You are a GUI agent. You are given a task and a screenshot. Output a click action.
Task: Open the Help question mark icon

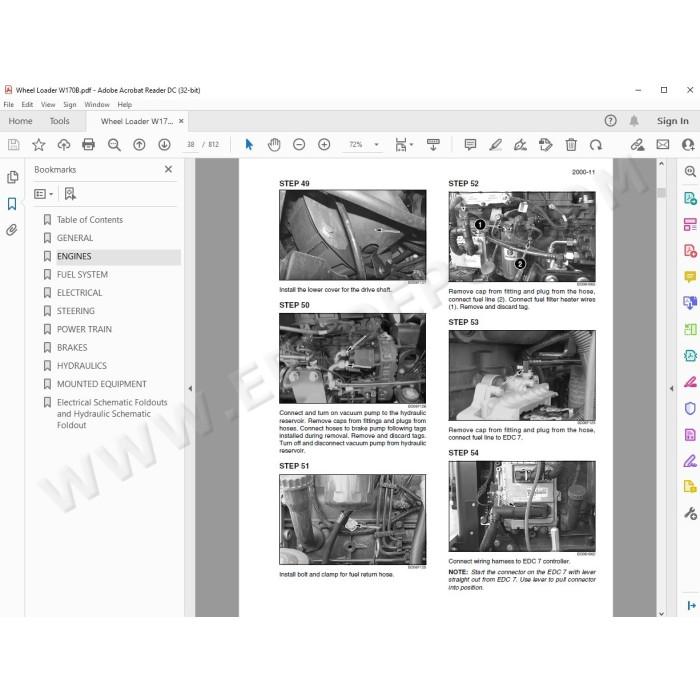pyautogui.click(x=610, y=121)
